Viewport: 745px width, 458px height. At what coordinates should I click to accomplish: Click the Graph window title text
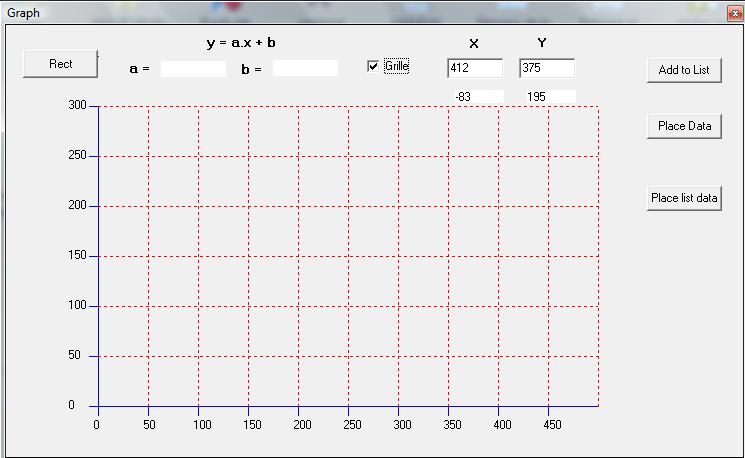click(x=23, y=13)
